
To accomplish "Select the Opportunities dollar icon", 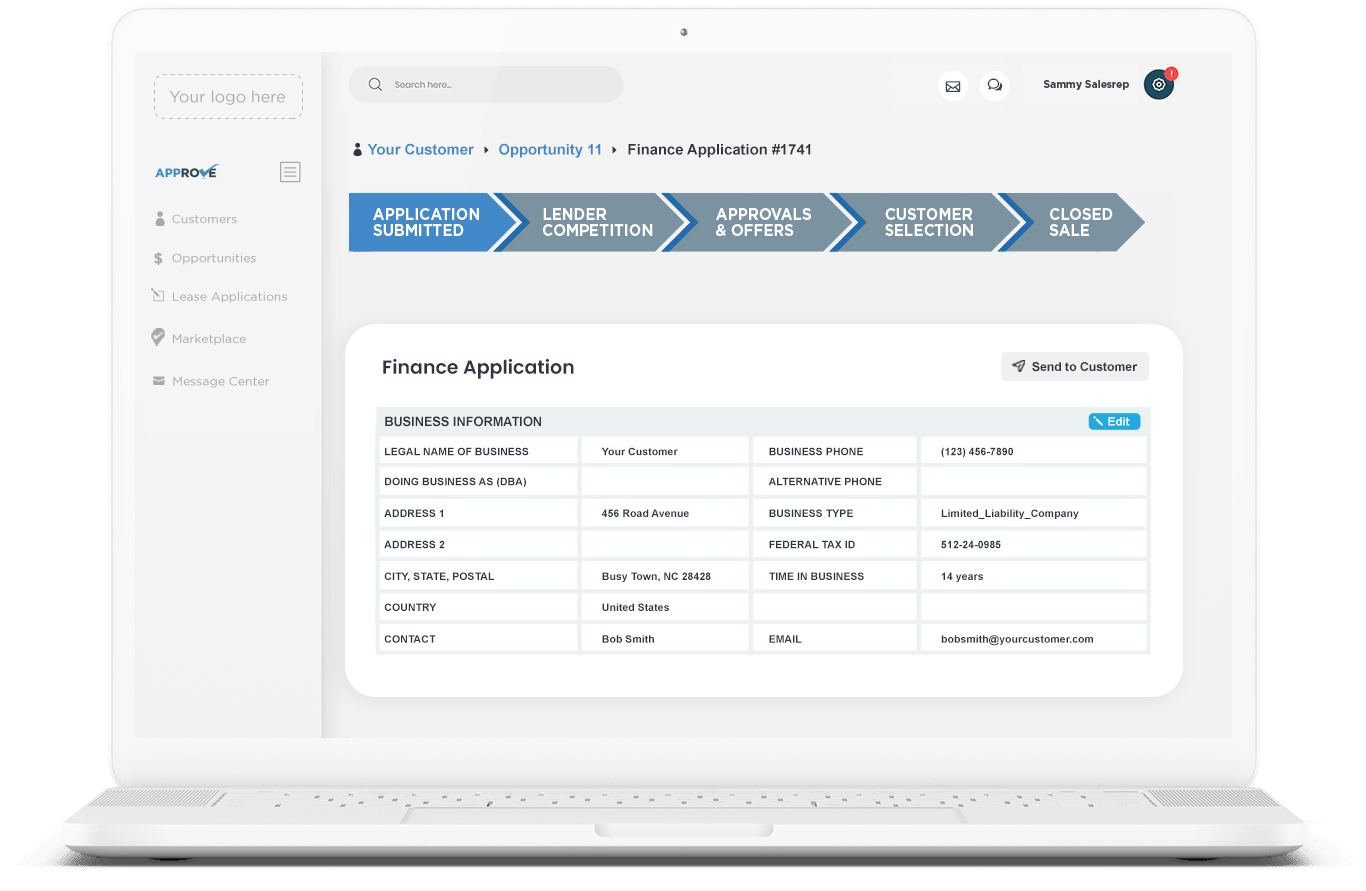I will 158,257.
